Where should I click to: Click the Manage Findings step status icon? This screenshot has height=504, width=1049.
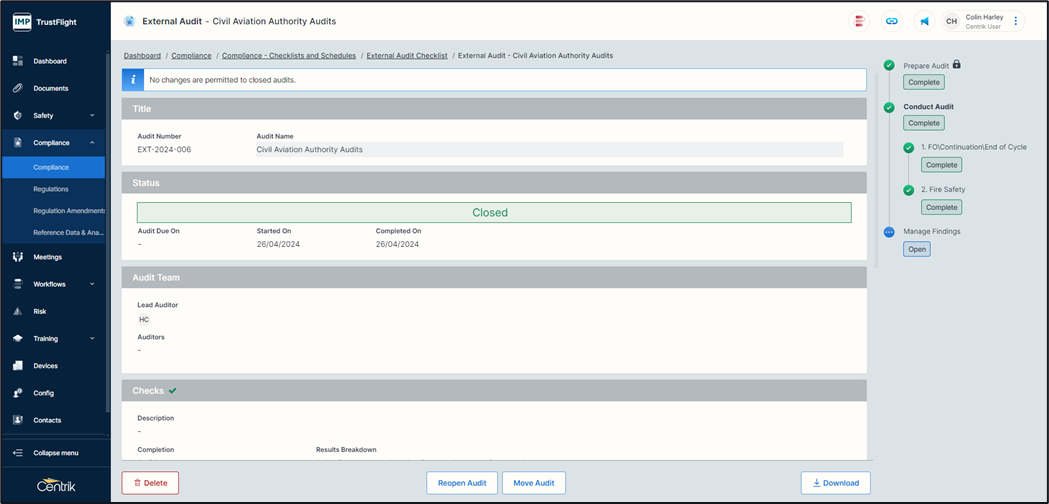coord(889,232)
